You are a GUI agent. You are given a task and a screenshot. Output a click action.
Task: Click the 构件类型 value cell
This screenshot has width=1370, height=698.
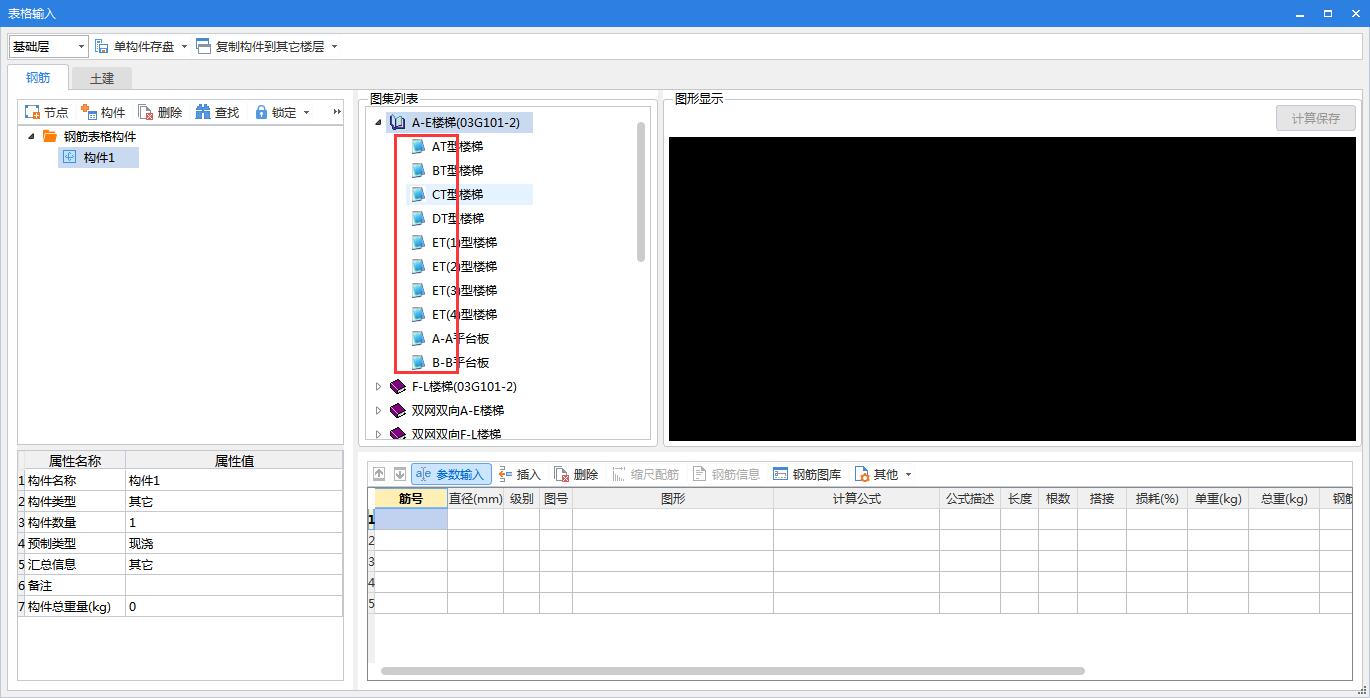click(x=233, y=502)
